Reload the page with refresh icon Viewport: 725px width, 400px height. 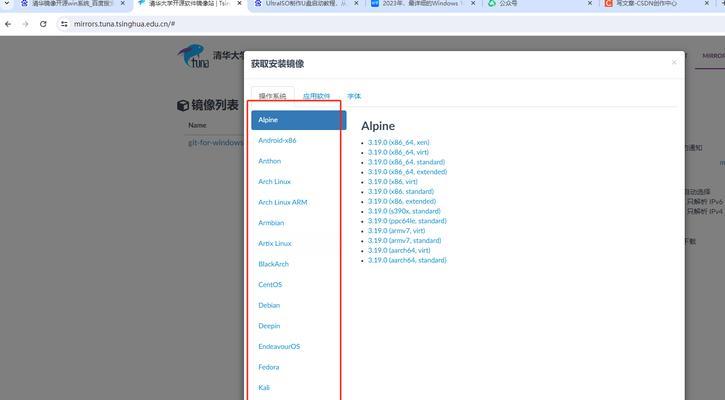[x=43, y=24]
